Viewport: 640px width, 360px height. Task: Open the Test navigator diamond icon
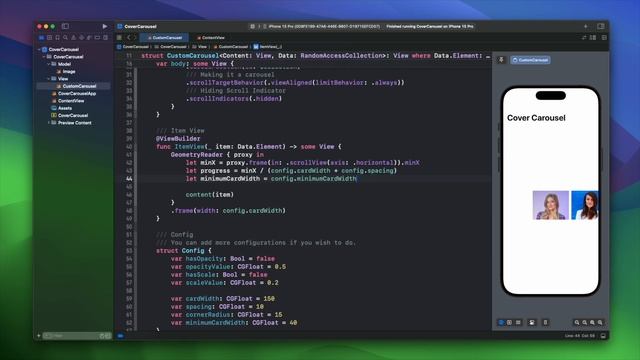[x=81, y=38]
